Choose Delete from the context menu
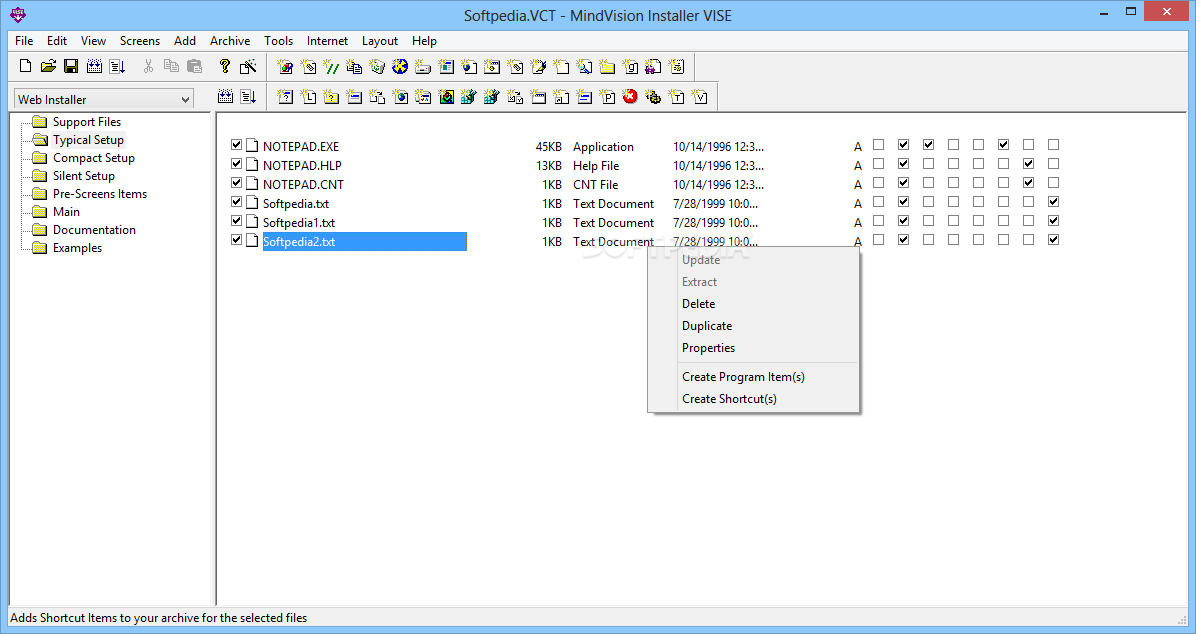The height and width of the screenshot is (634, 1196). pos(767,304)
